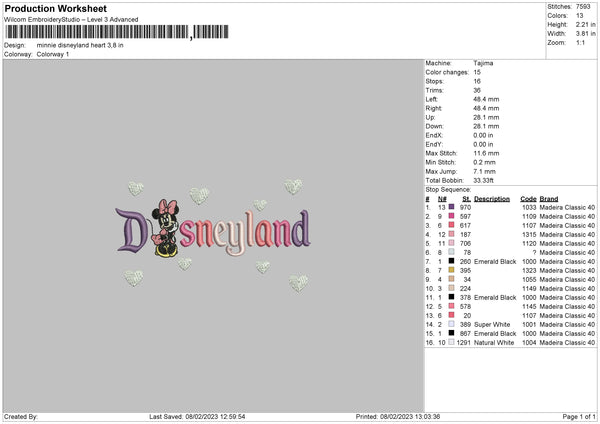
Task: Click the Zoom value 1:1
Action: pyautogui.click(x=580, y=42)
